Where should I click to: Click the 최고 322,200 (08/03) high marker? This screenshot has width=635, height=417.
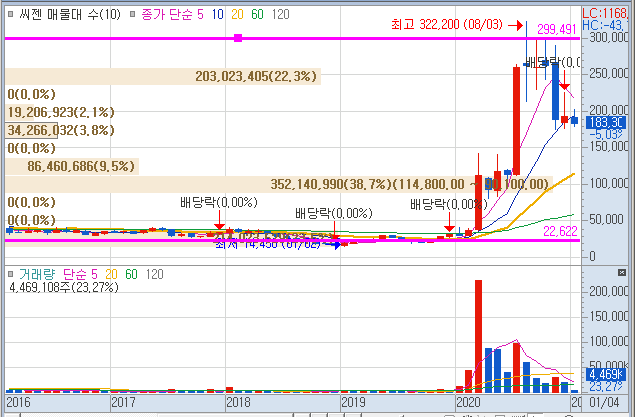[x=447, y=25]
